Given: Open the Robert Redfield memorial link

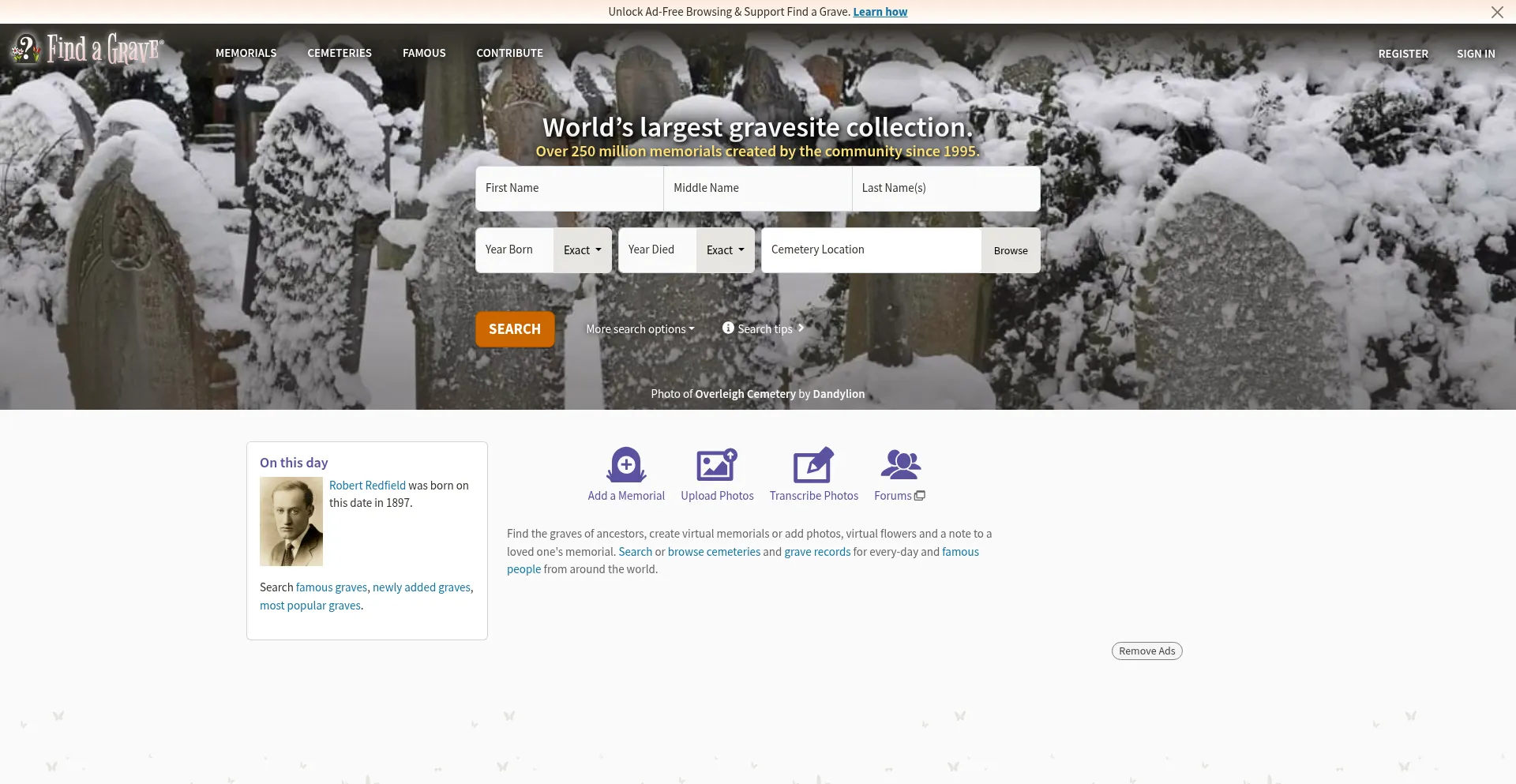Looking at the screenshot, I should (x=367, y=486).
